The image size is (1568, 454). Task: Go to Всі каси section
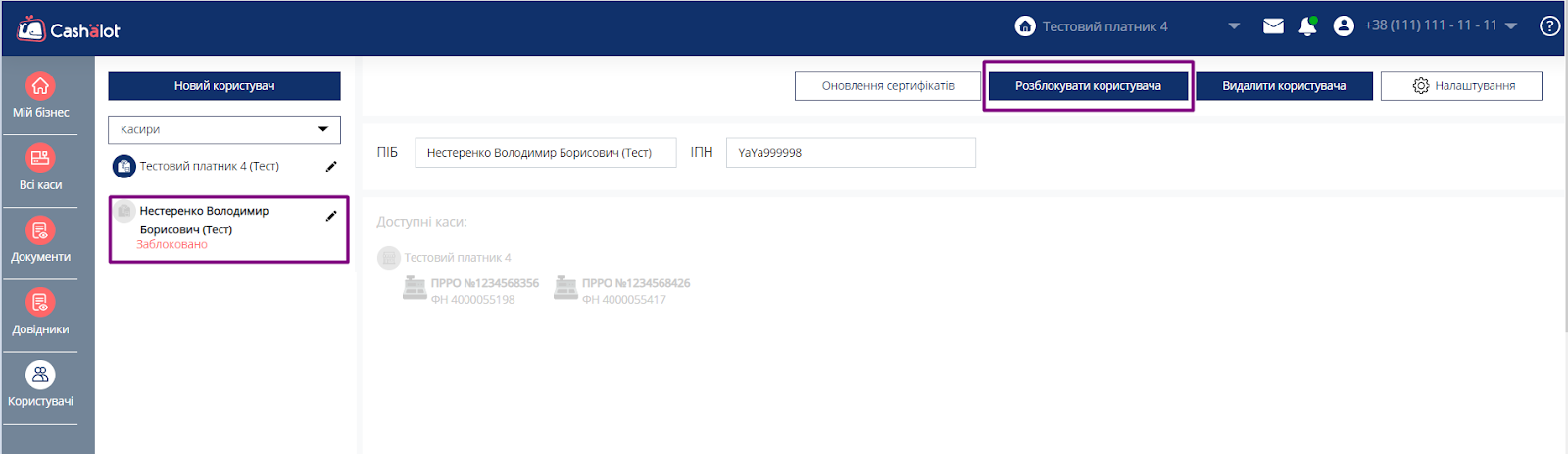(x=40, y=168)
